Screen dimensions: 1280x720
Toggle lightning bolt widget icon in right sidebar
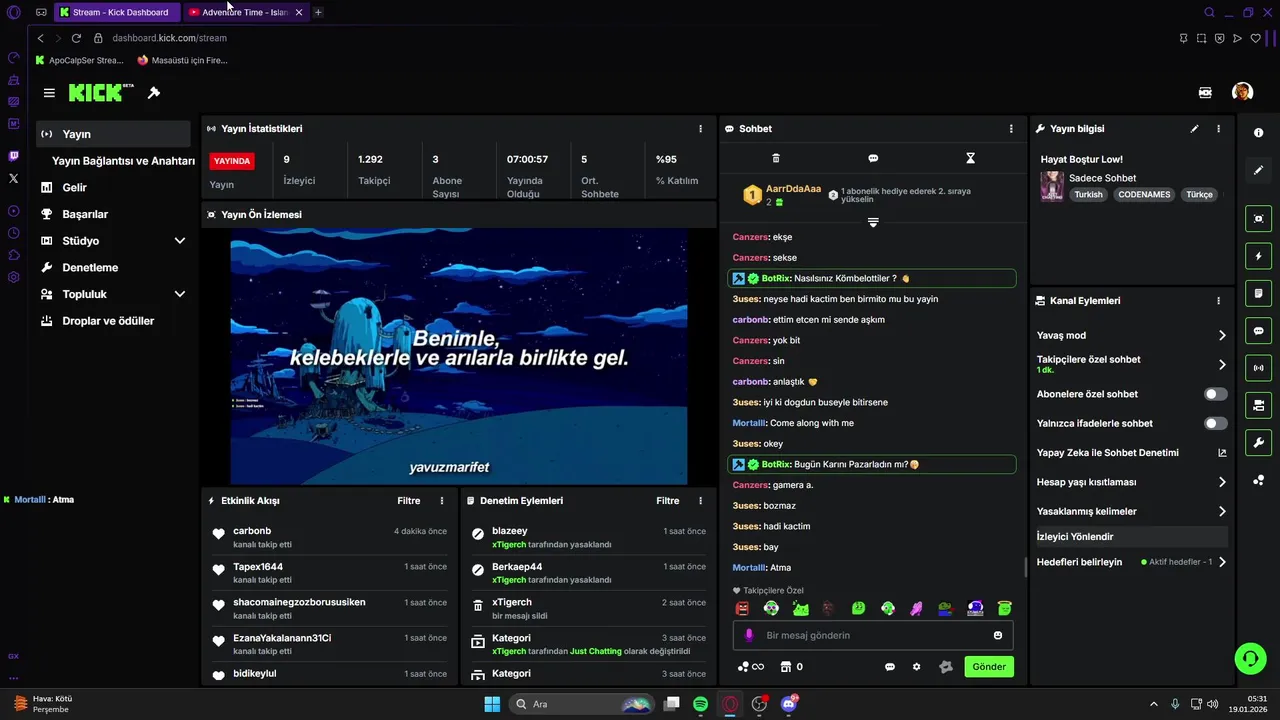point(1258,256)
